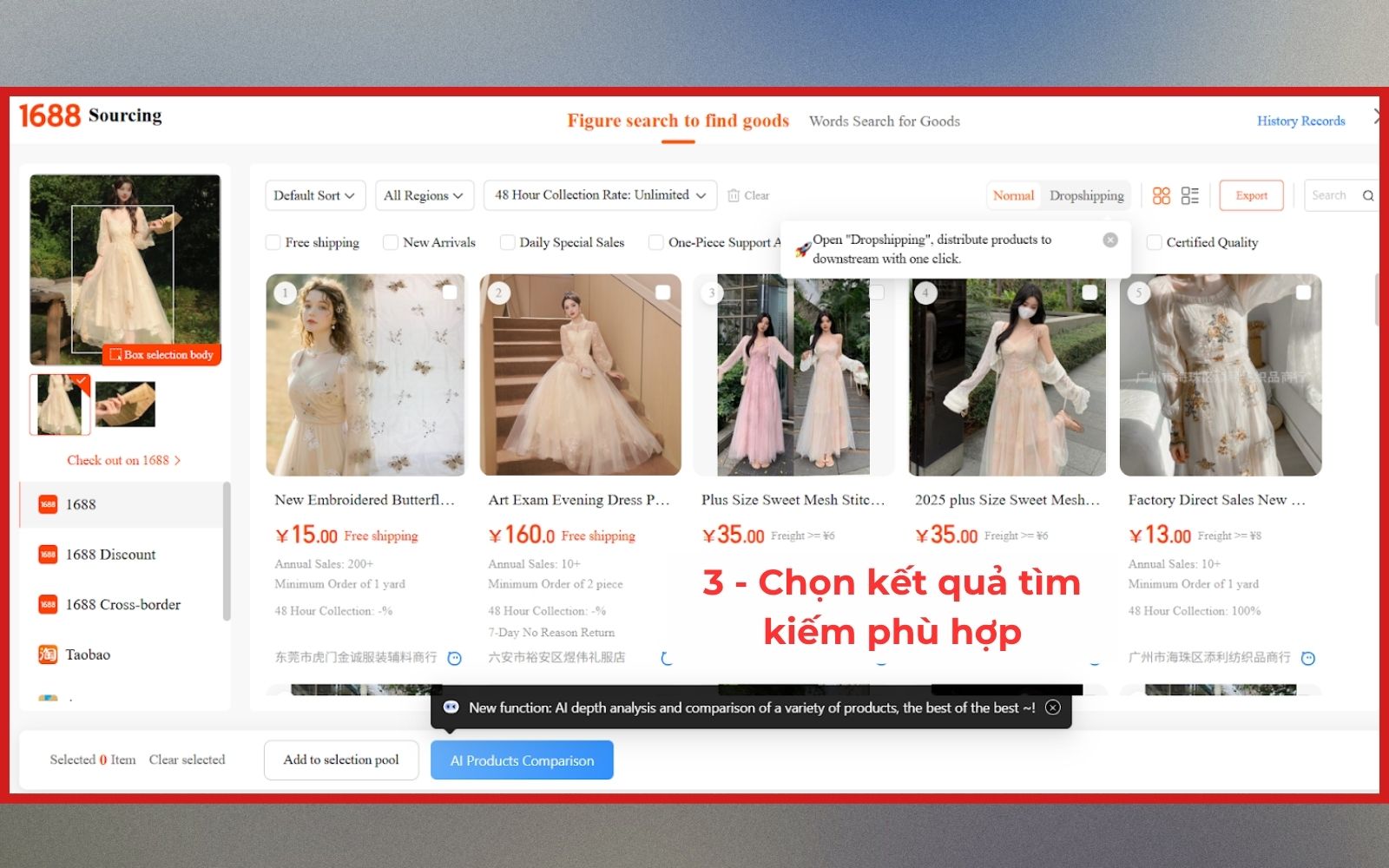Click seller name 六安市裕安区煜伟礼服店

pos(556,657)
